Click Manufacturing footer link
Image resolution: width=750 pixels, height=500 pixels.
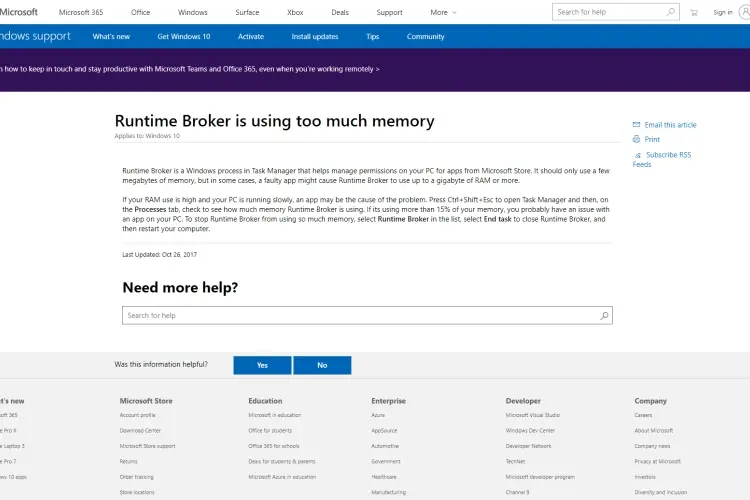[388, 492]
